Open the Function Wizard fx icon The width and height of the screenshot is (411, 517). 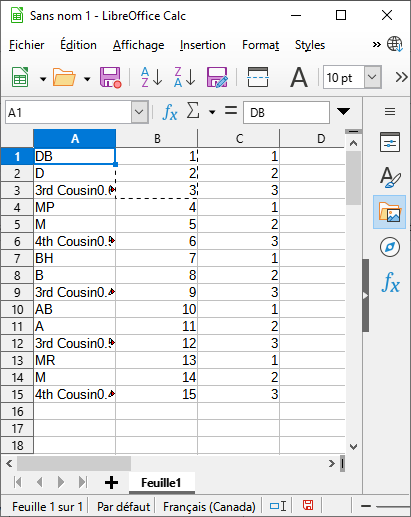point(170,112)
